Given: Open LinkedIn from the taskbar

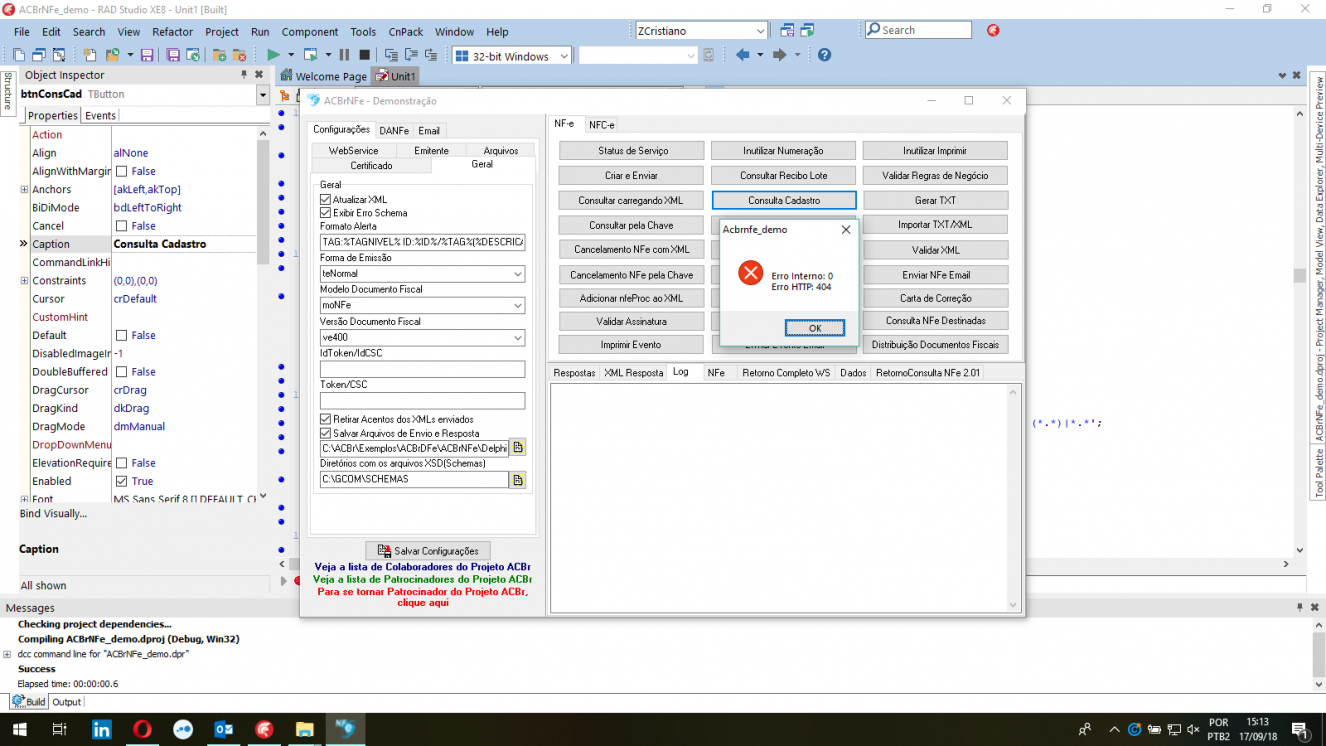Looking at the screenshot, I should tap(102, 729).
